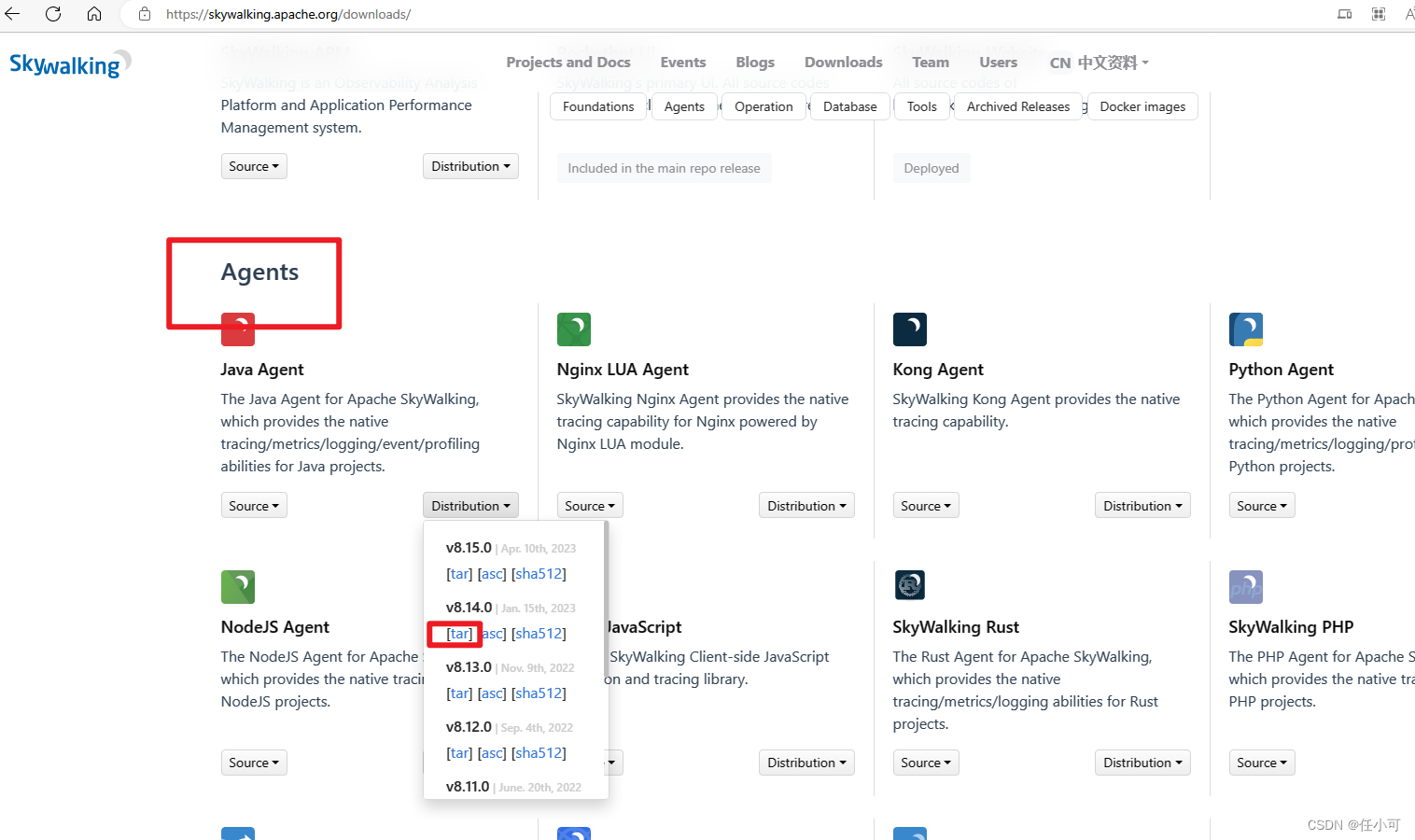Open the browser home page icon

point(94,14)
